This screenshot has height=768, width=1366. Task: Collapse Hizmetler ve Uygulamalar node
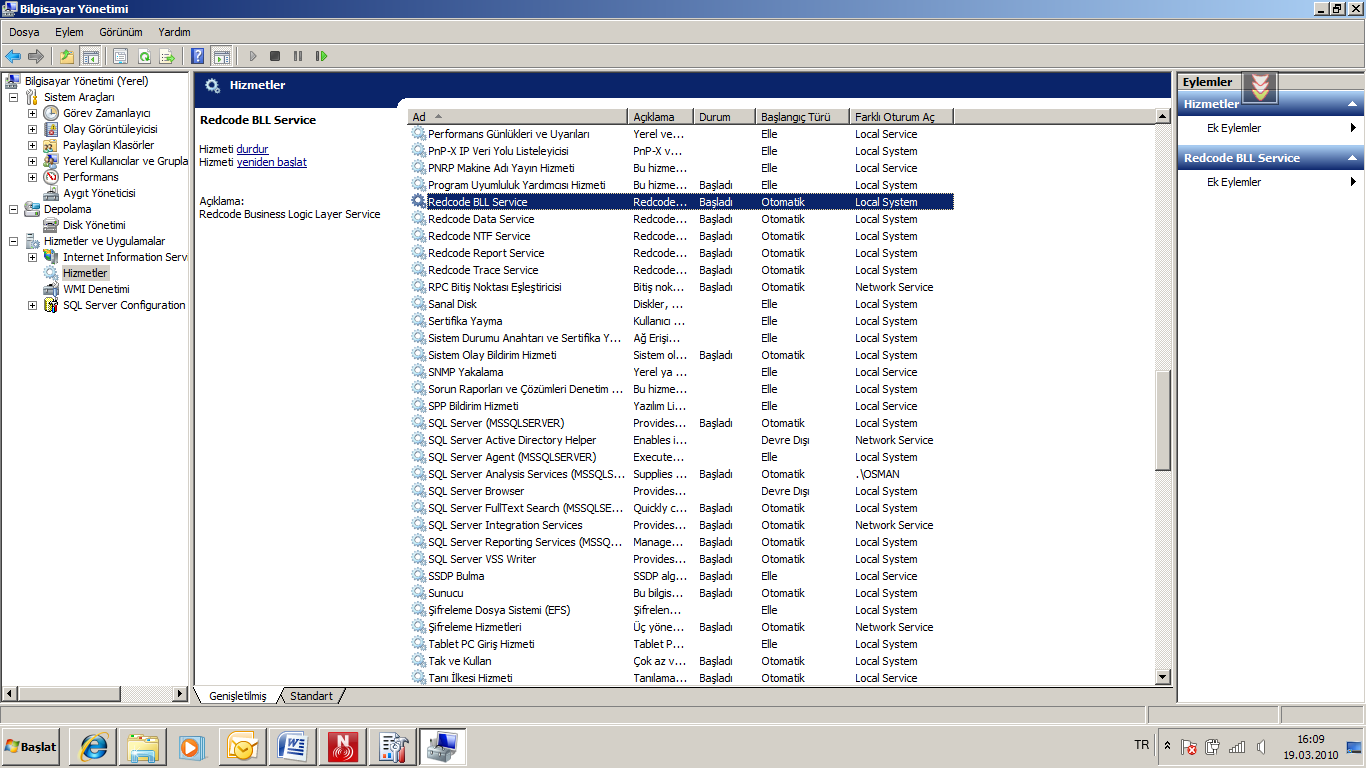click(x=13, y=241)
